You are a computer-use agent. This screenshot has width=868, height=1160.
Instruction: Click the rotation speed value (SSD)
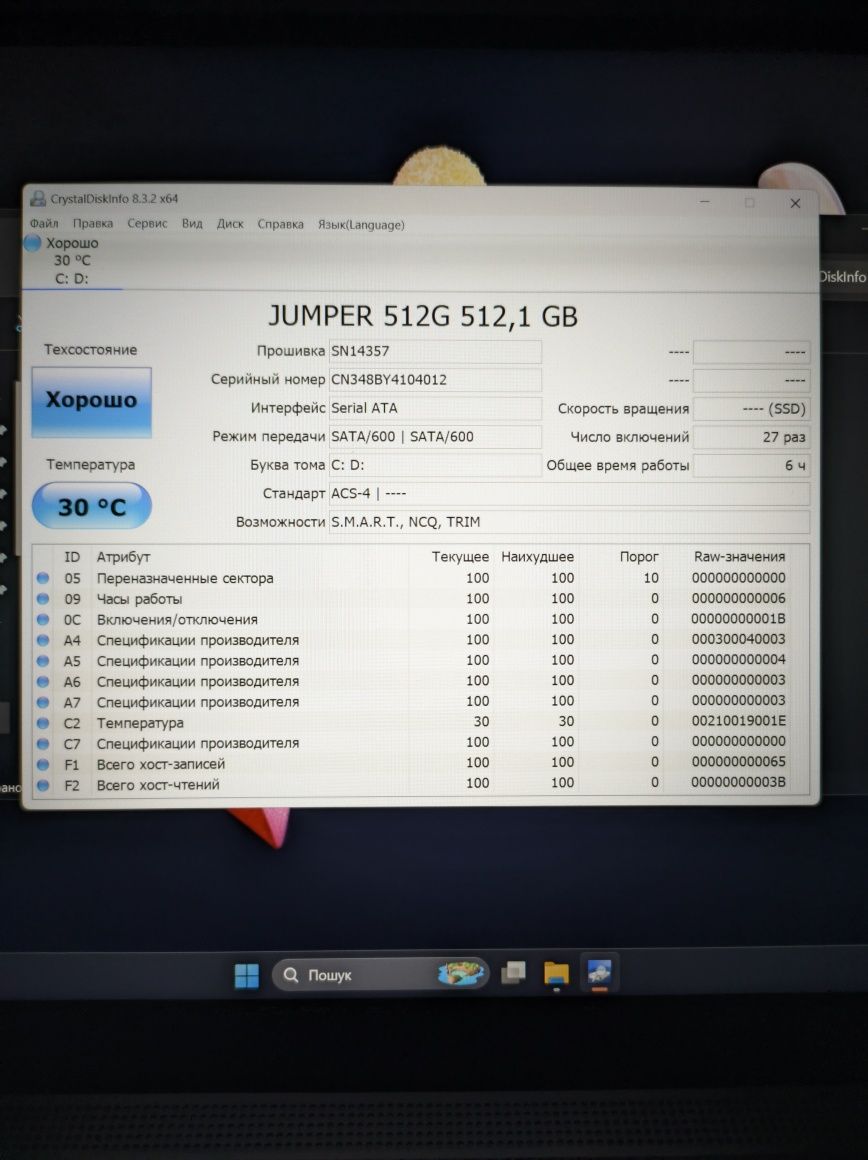coord(751,409)
